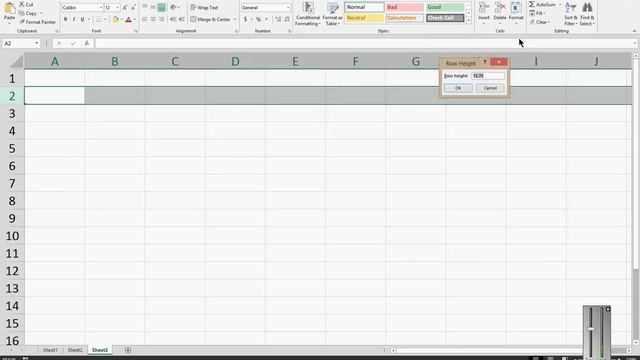Apply the Good cell style

[x=445, y=7]
